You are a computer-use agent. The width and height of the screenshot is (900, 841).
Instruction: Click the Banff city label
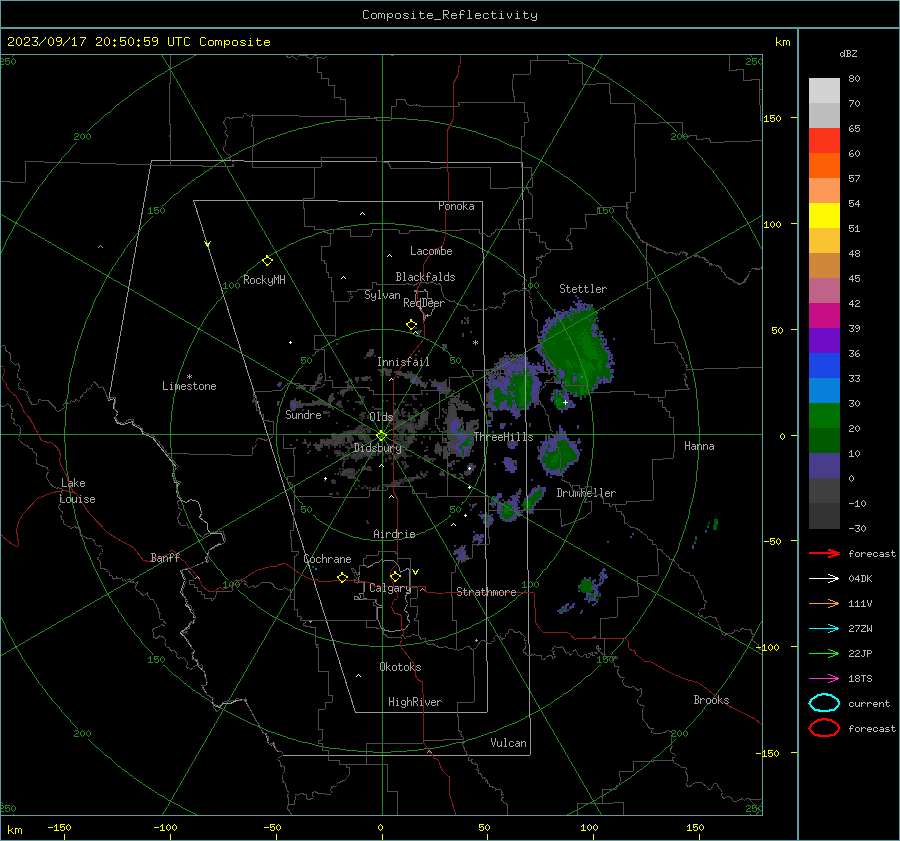(x=165, y=557)
